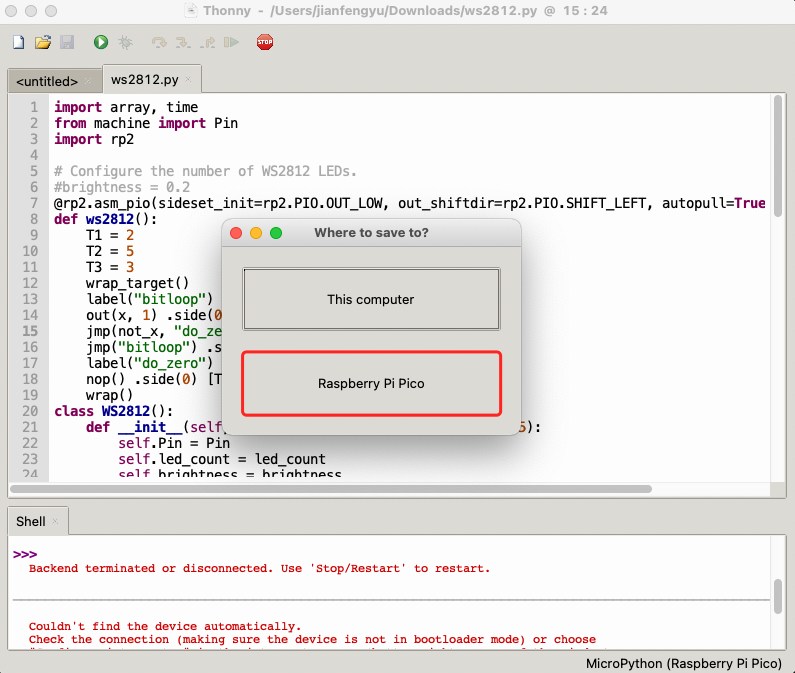
Task: Click the 'T2 = 5' line
Action: coord(110,251)
